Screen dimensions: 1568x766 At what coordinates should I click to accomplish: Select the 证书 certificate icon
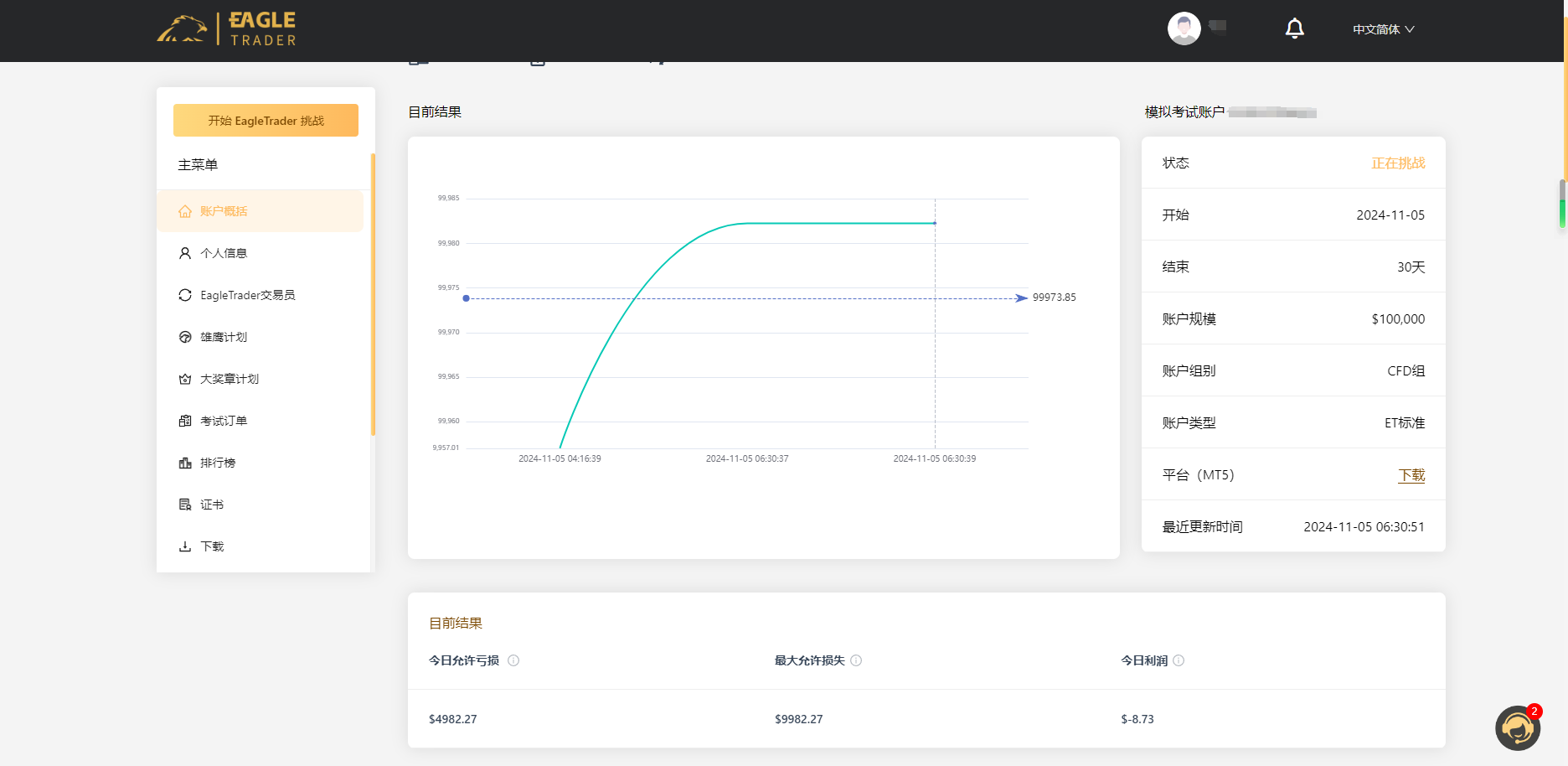[185, 504]
